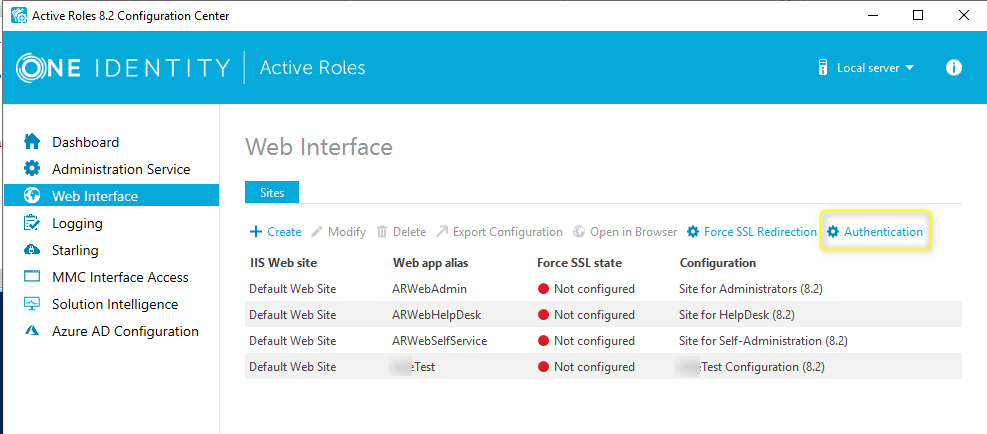Click Not configured in ARWebAdmin row

pos(594,289)
